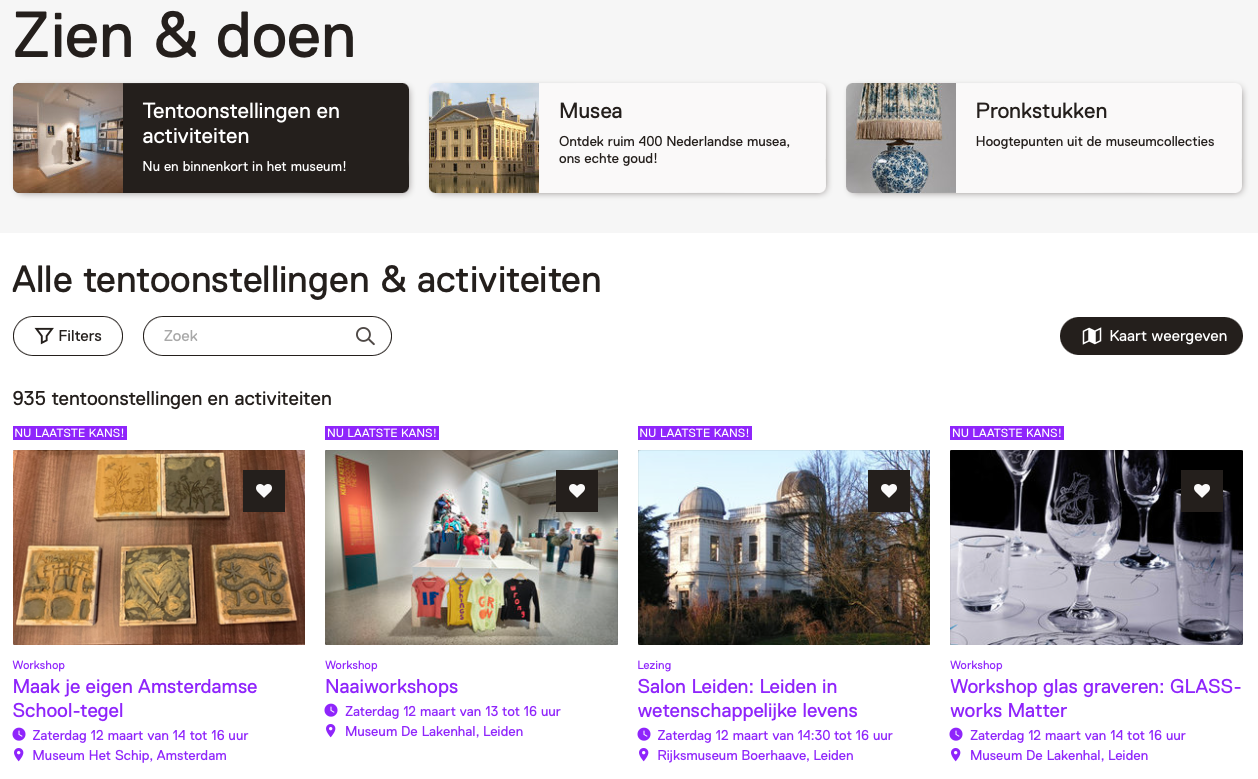Open Maak je eigen Amsterdamse School-tegel link
Viewport: 1258px width, 779px height.
coord(135,699)
